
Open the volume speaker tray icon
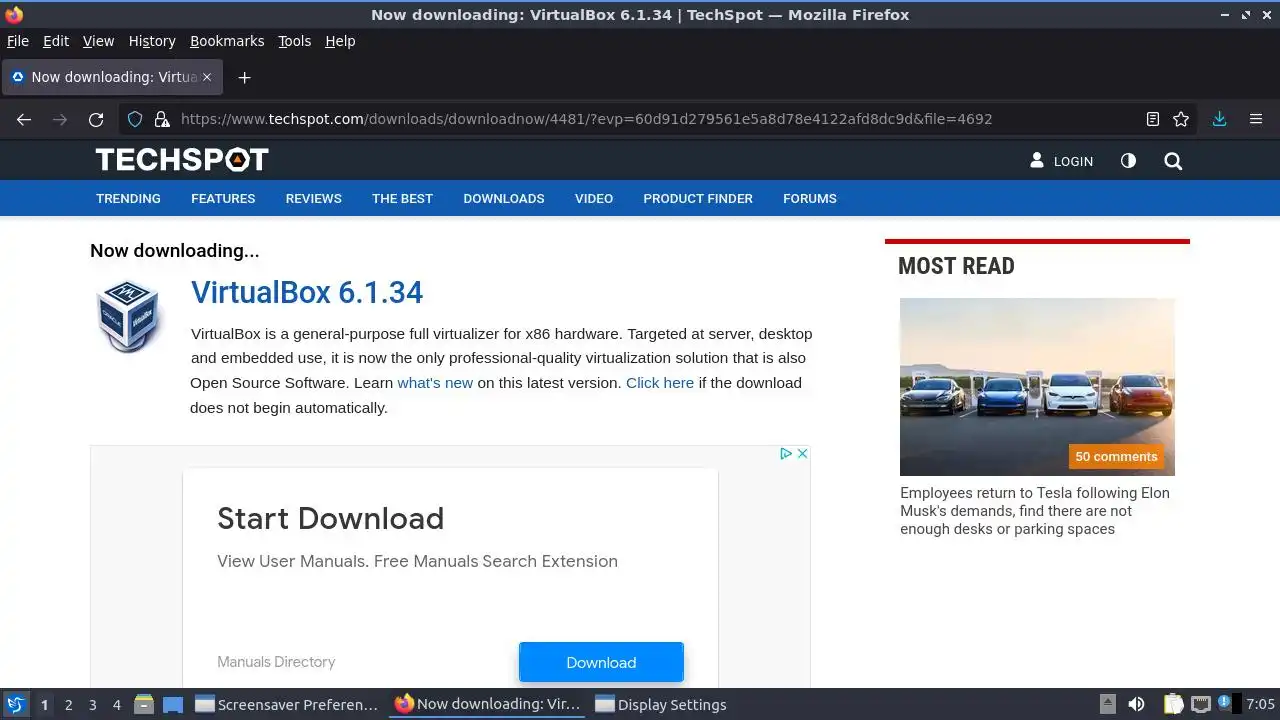click(1136, 704)
